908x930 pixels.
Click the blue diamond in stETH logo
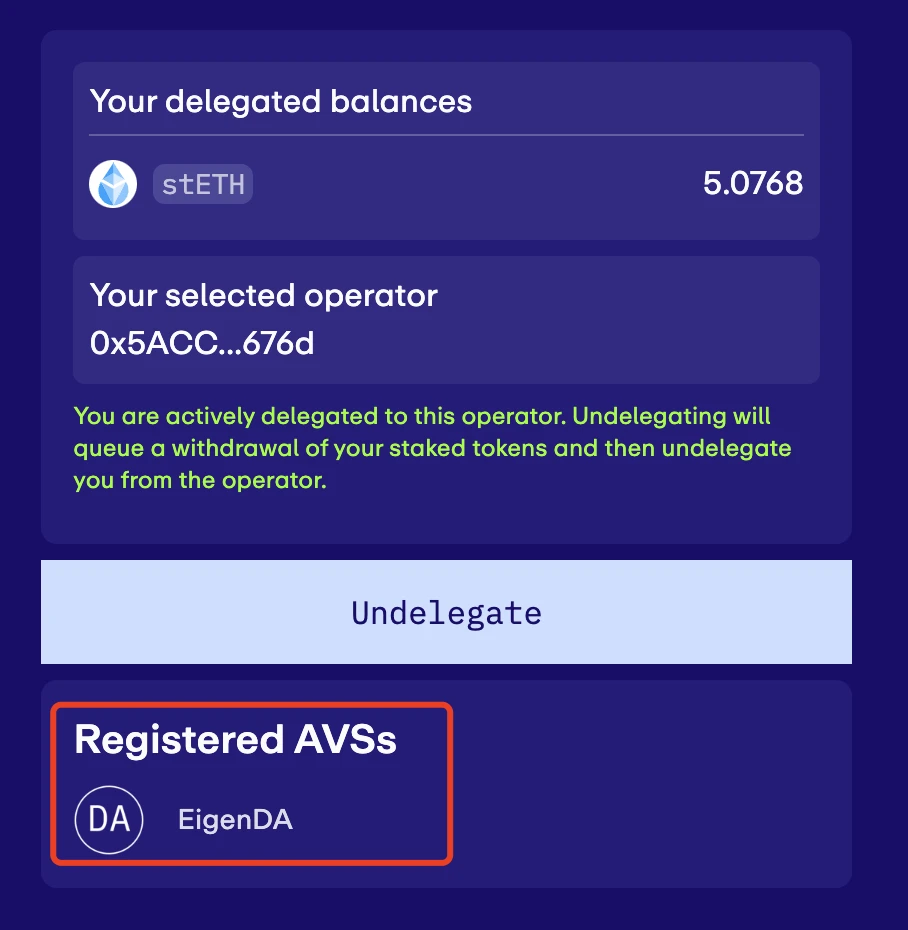pyautogui.click(x=113, y=184)
